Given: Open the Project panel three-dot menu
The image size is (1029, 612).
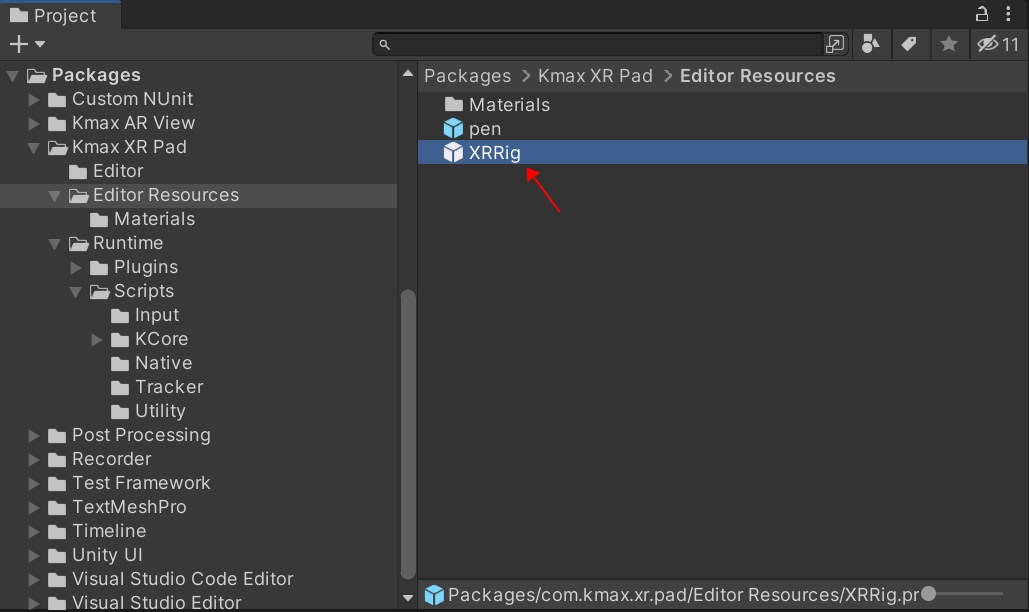Looking at the screenshot, I should 1009,13.
